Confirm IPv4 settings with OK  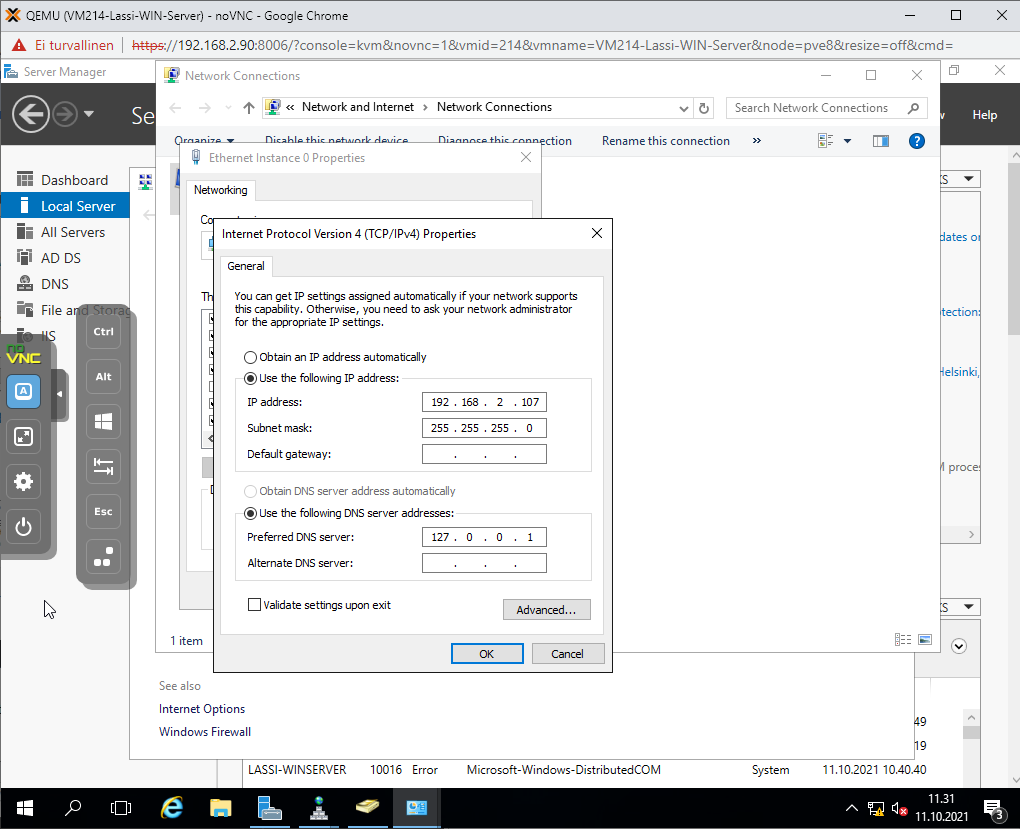point(487,654)
